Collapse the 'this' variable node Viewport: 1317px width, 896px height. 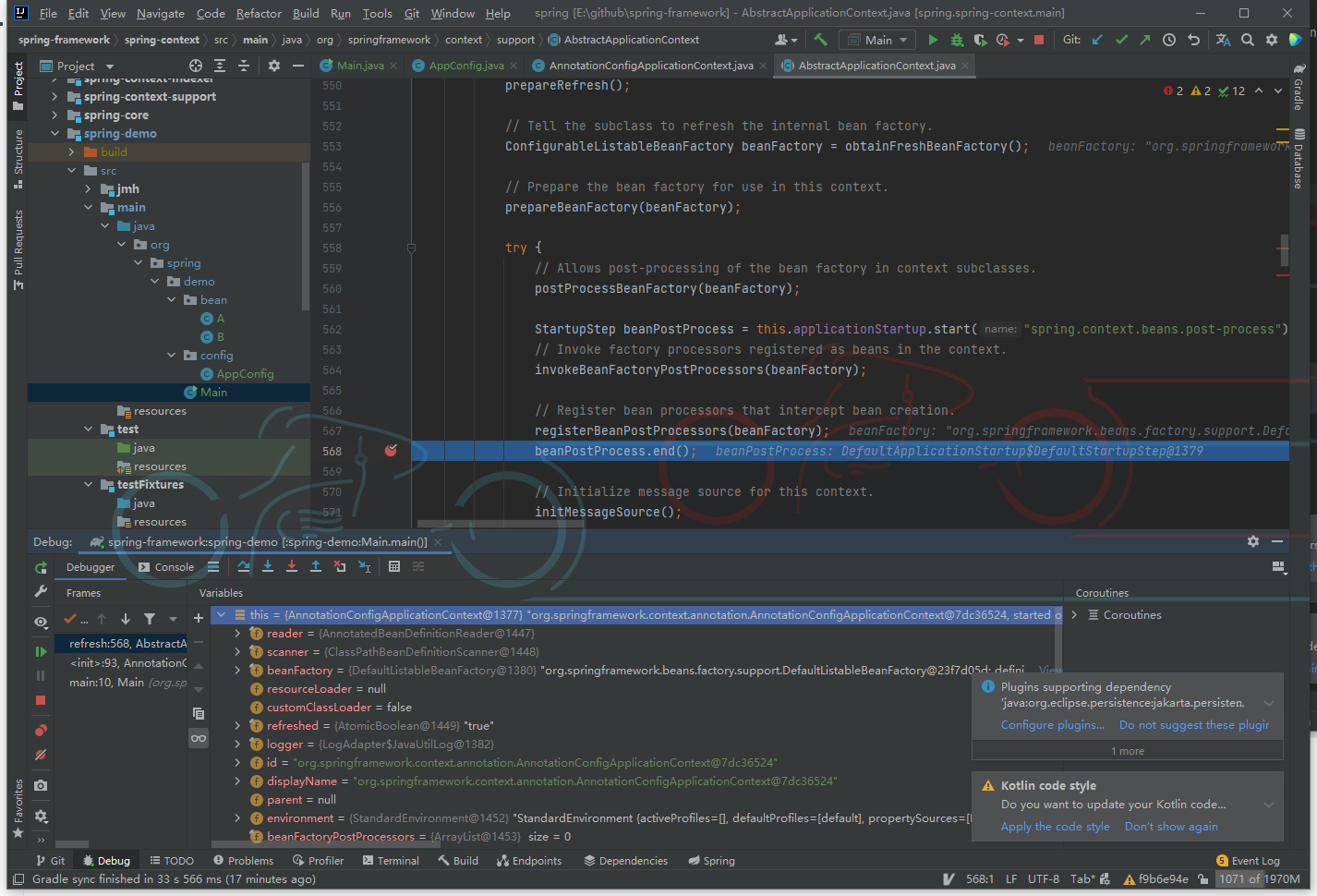pos(222,614)
